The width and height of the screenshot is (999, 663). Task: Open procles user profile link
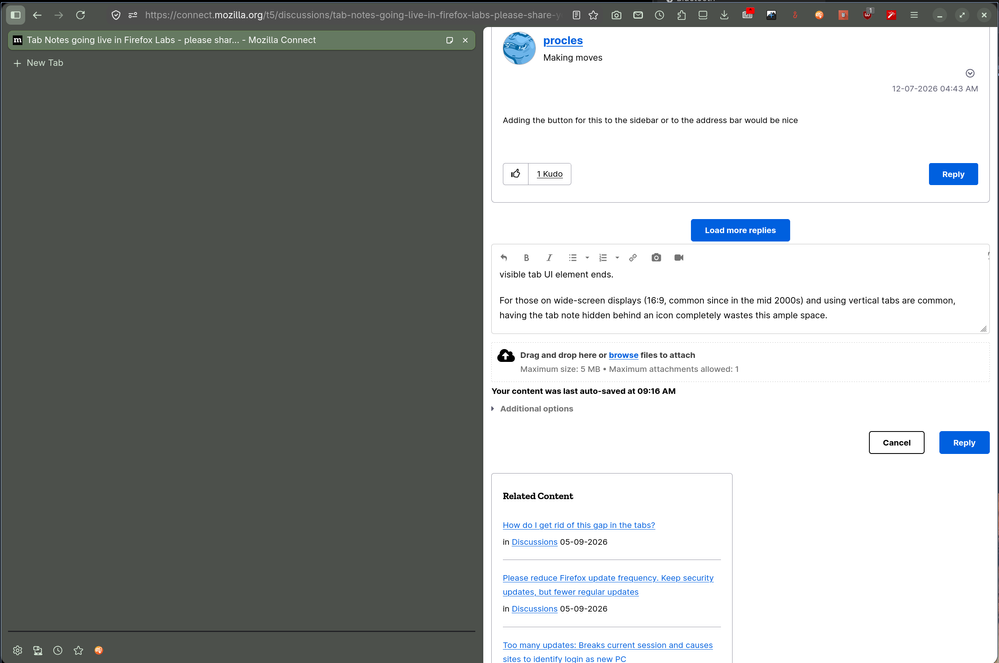pos(563,40)
